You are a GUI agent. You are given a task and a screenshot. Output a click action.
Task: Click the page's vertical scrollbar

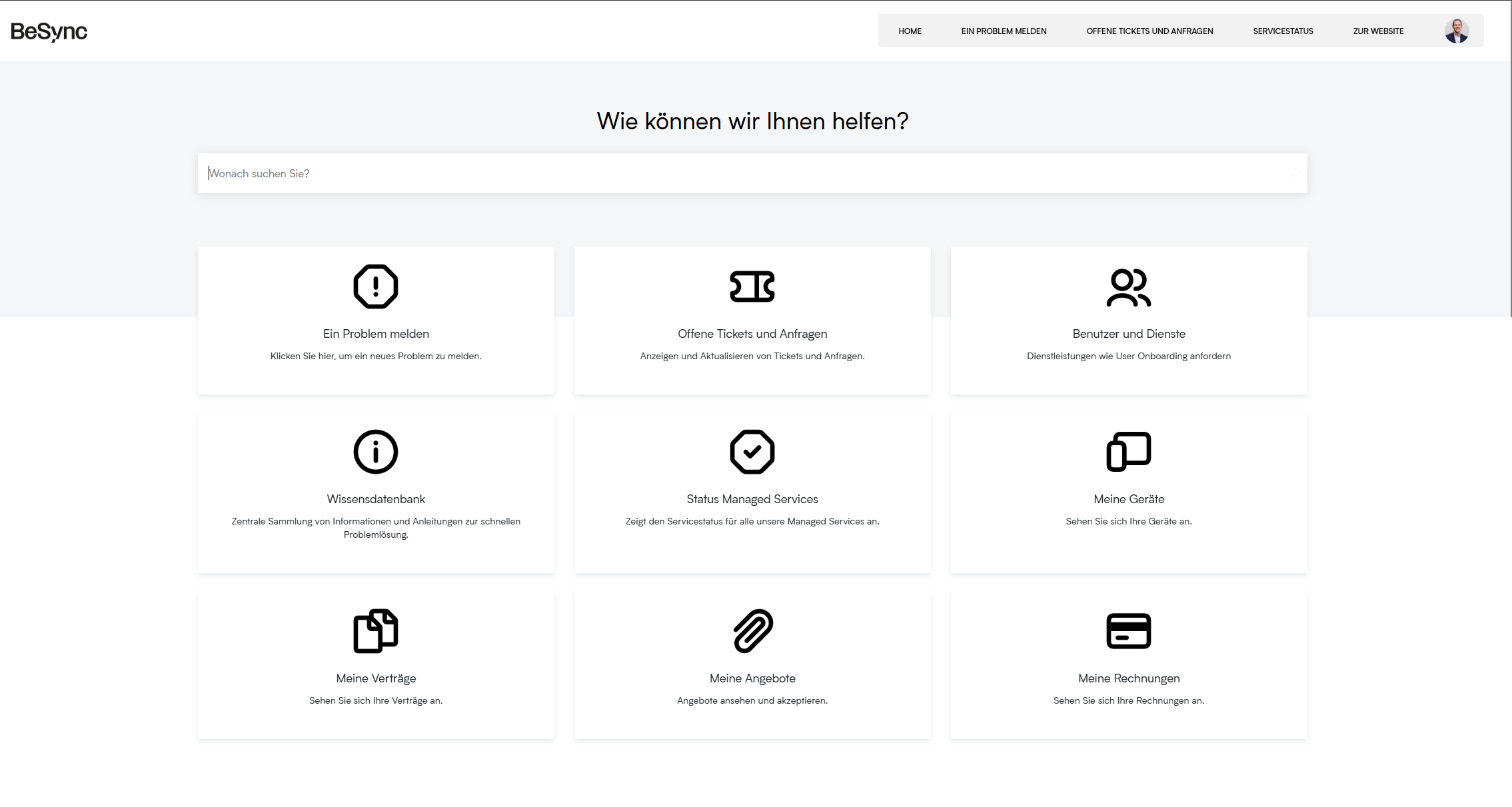point(1510,160)
